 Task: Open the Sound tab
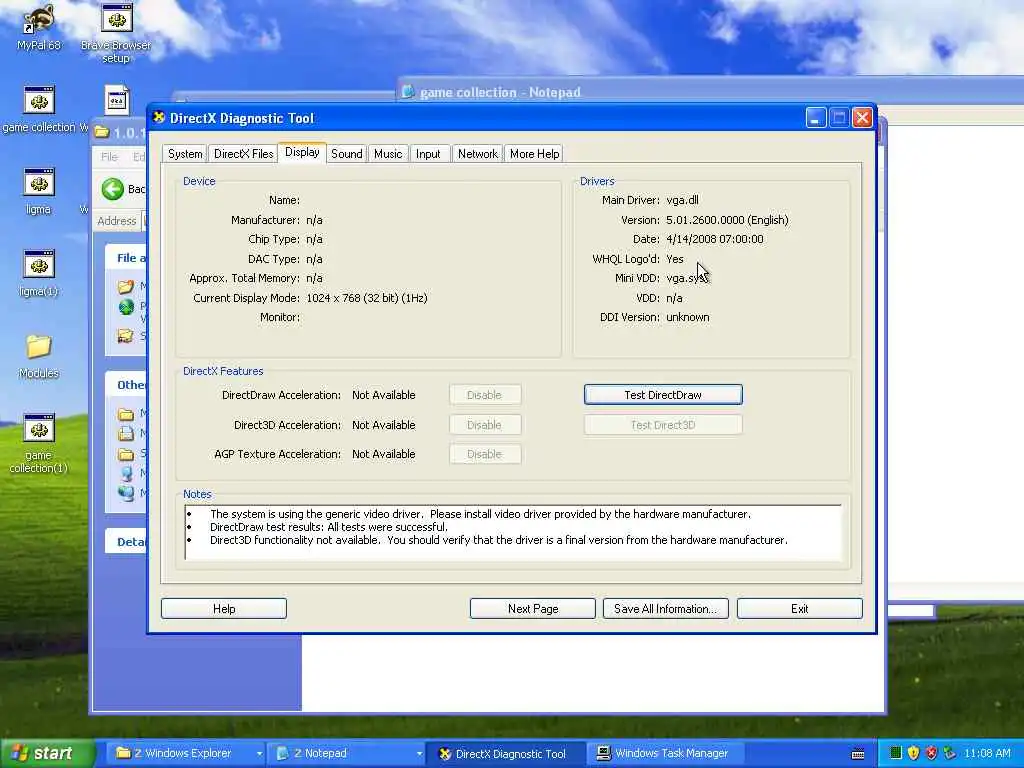[347, 154]
